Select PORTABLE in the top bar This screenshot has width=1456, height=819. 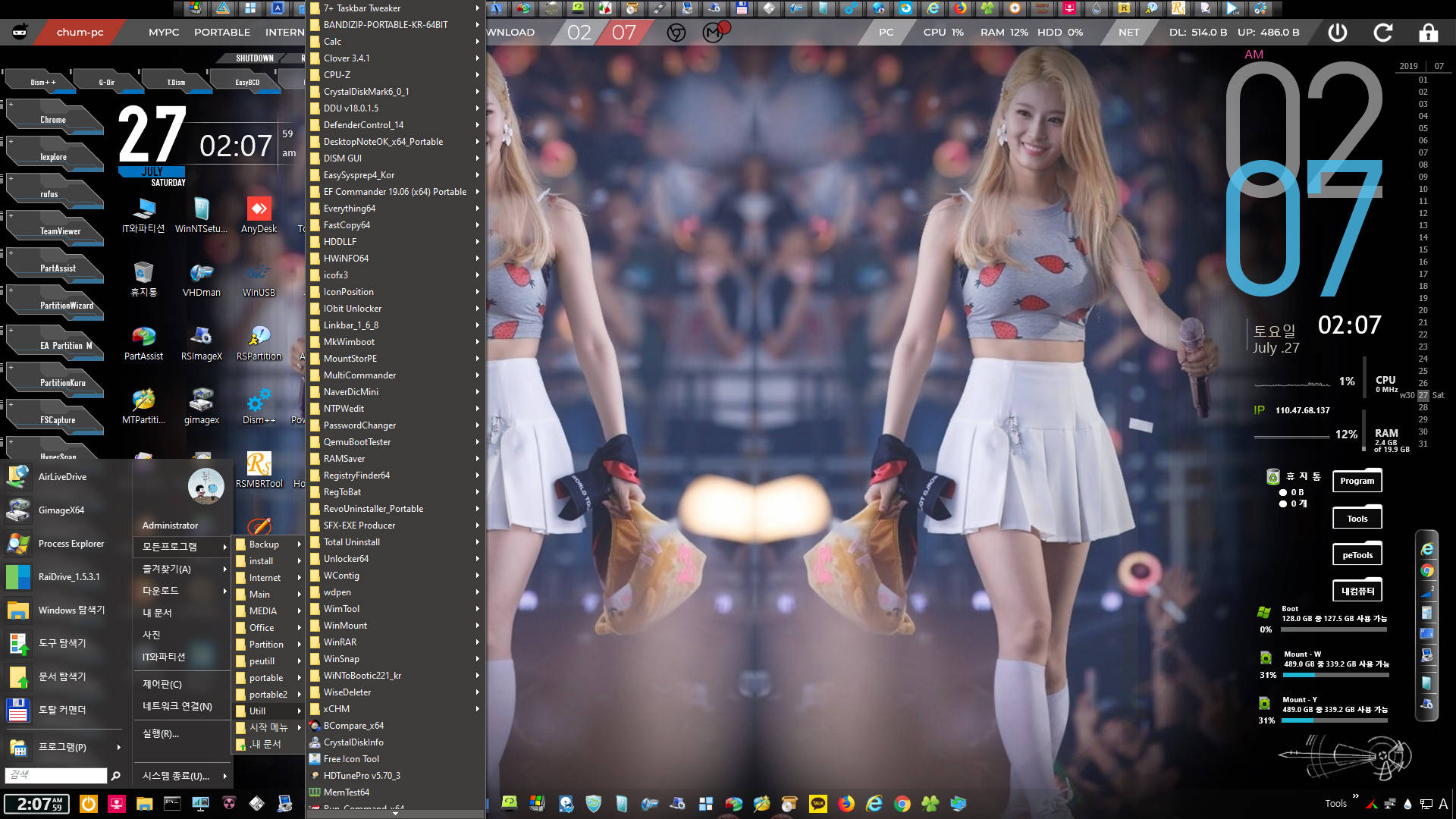click(222, 33)
